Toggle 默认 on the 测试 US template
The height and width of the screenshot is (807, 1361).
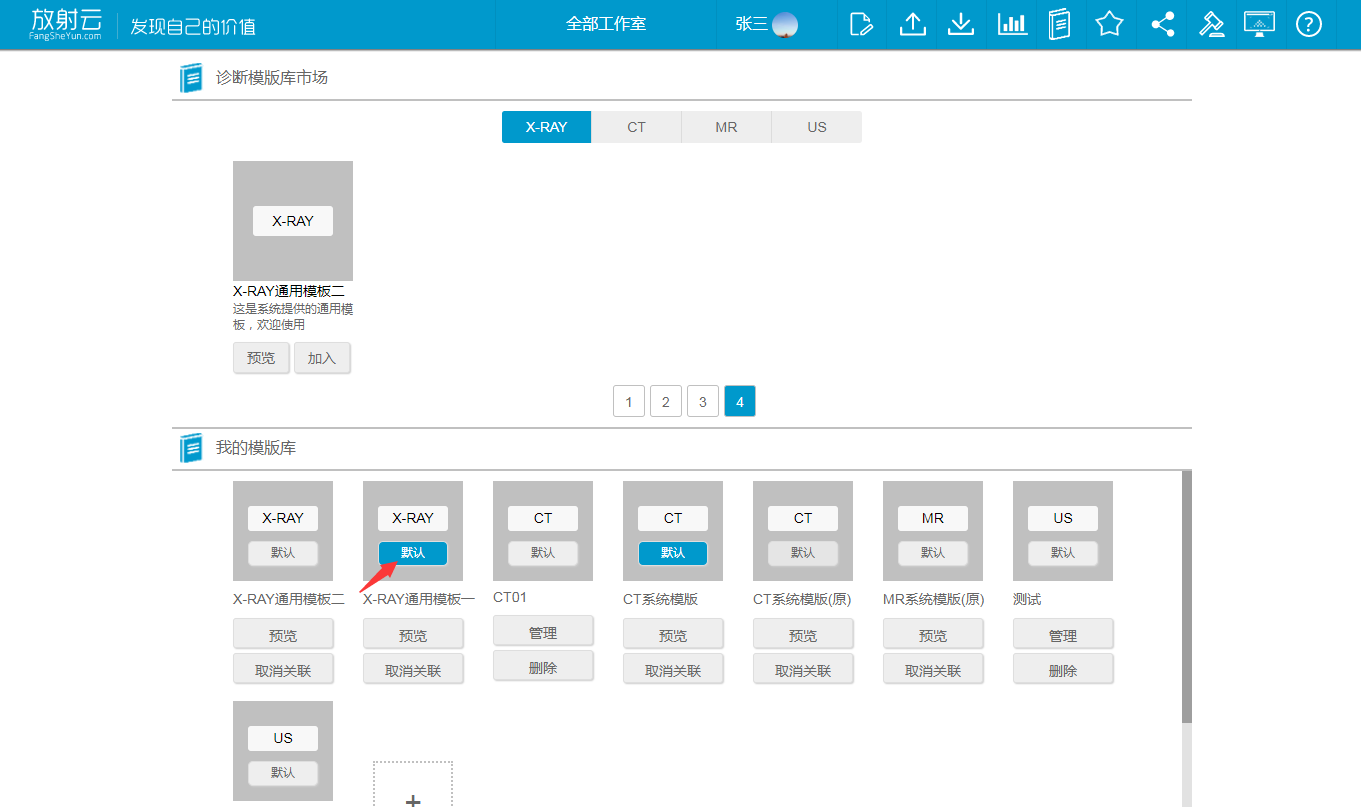(1063, 553)
